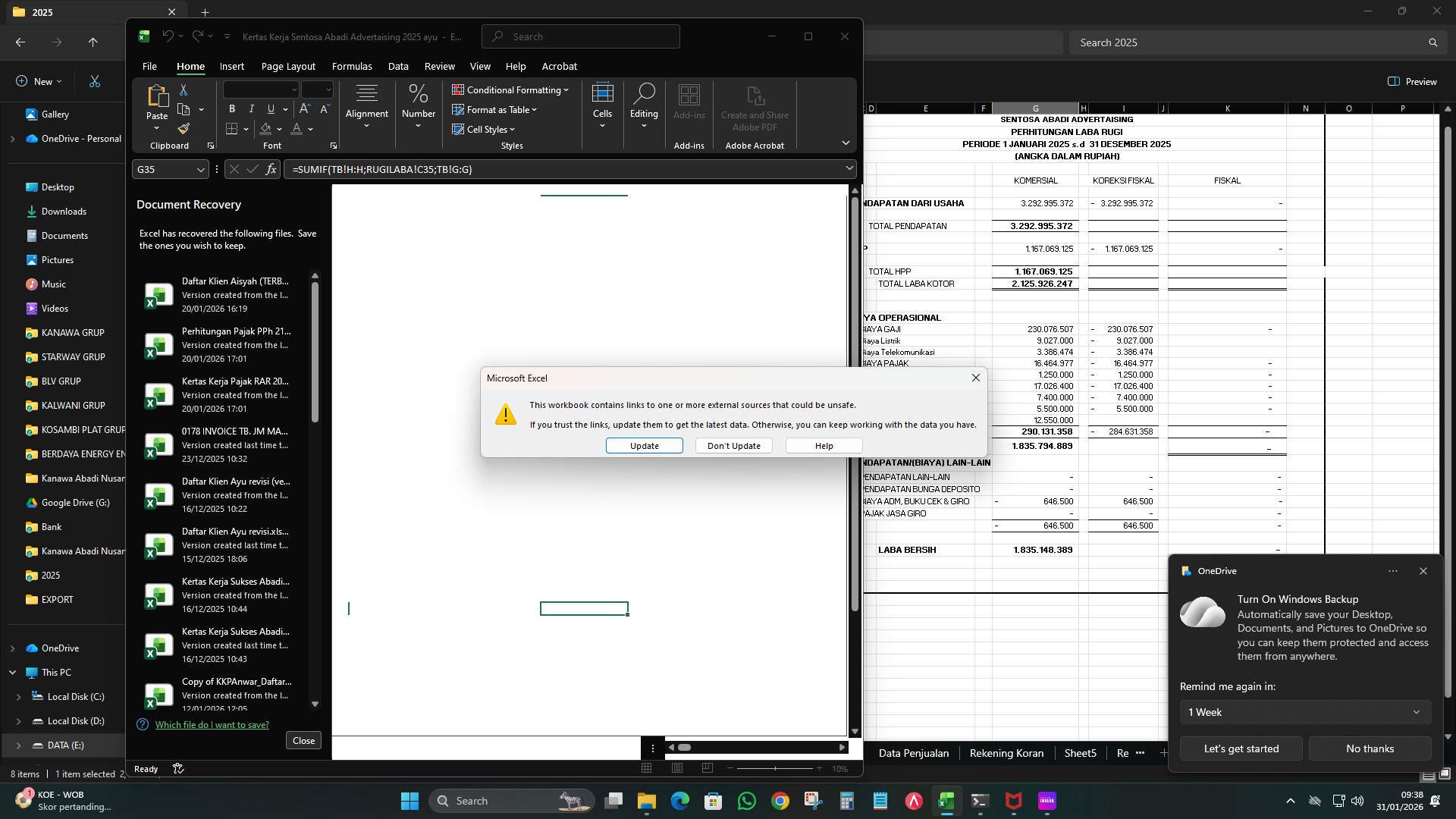This screenshot has width=1456, height=819.
Task: Open WhatsApp from the taskbar
Action: [x=746, y=800]
